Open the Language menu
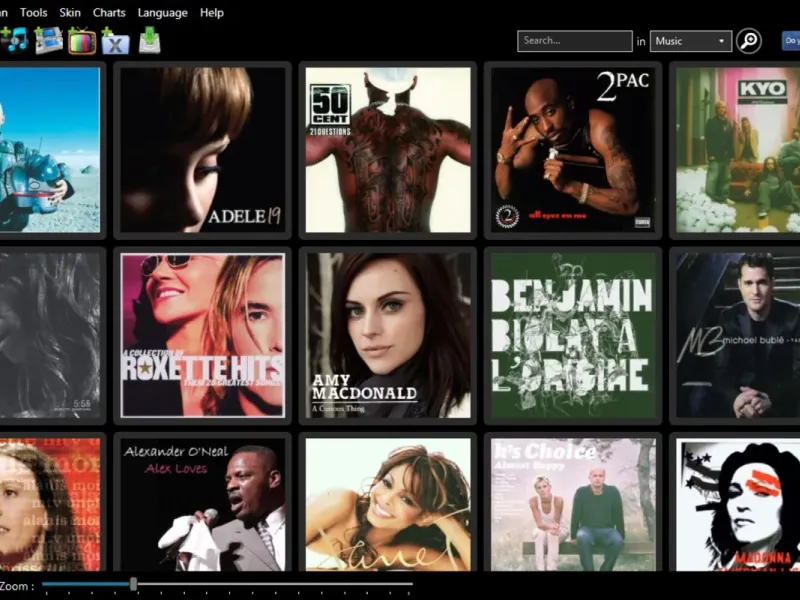 click(x=163, y=13)
